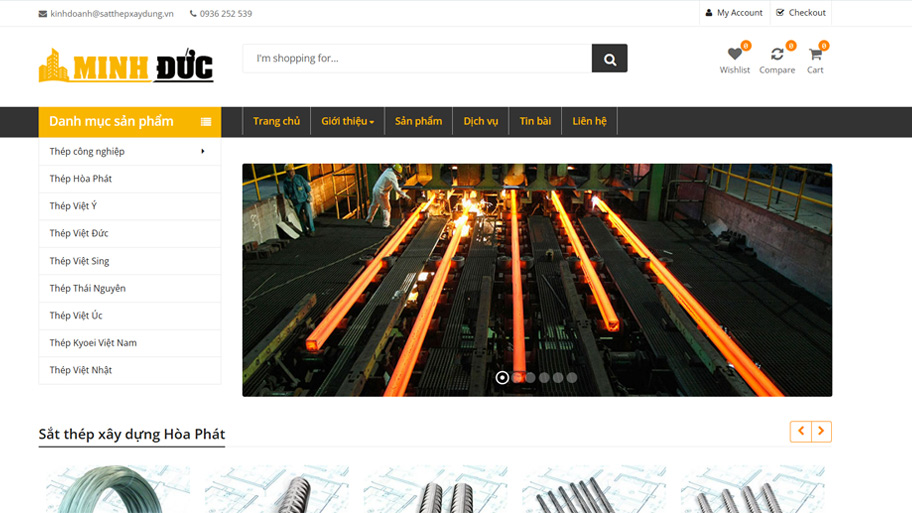The height and width of the screenshot is (513, 912).
Task: Open the Giới thiệu dropdown menu
Action: pyautogui.click(x=347, y=121)
